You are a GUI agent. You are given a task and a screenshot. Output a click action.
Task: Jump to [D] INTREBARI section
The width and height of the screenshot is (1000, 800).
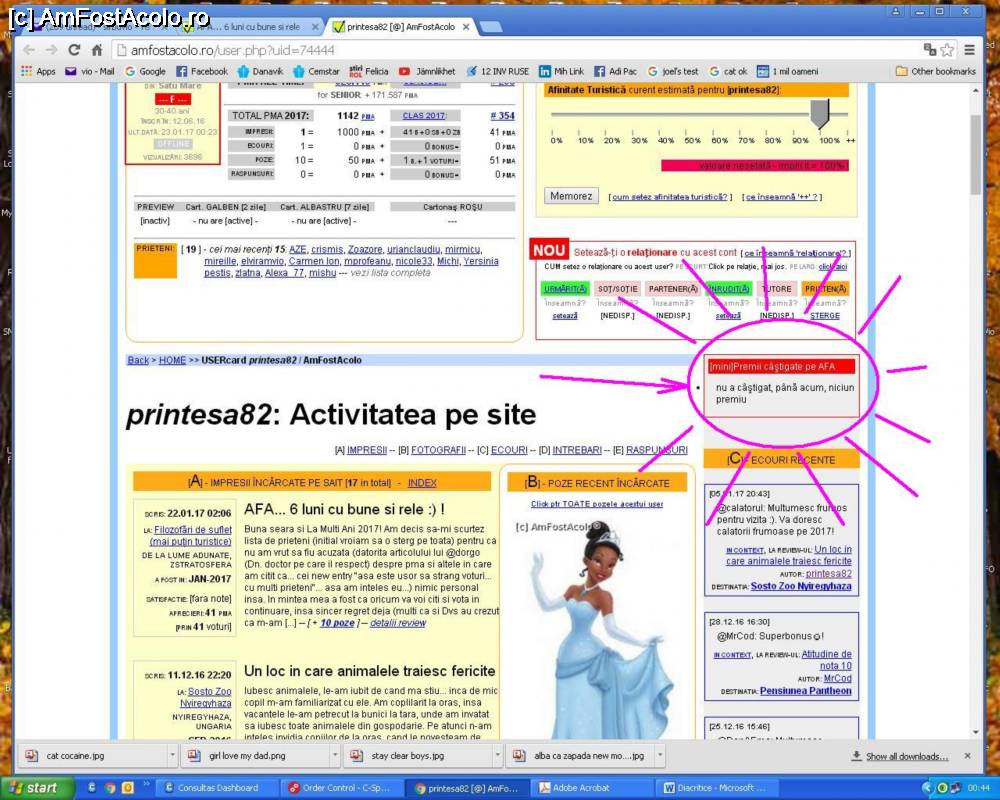(x=577, y=450)
